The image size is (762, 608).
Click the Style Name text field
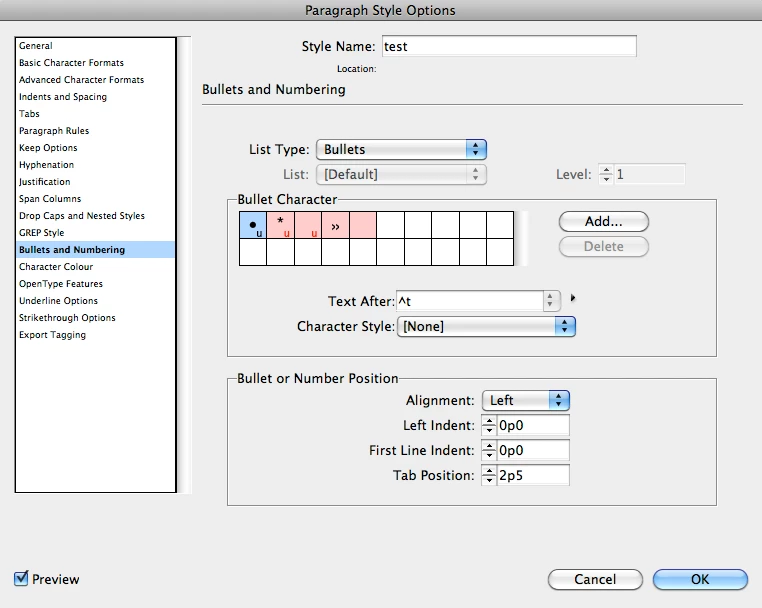coord(509,46)
